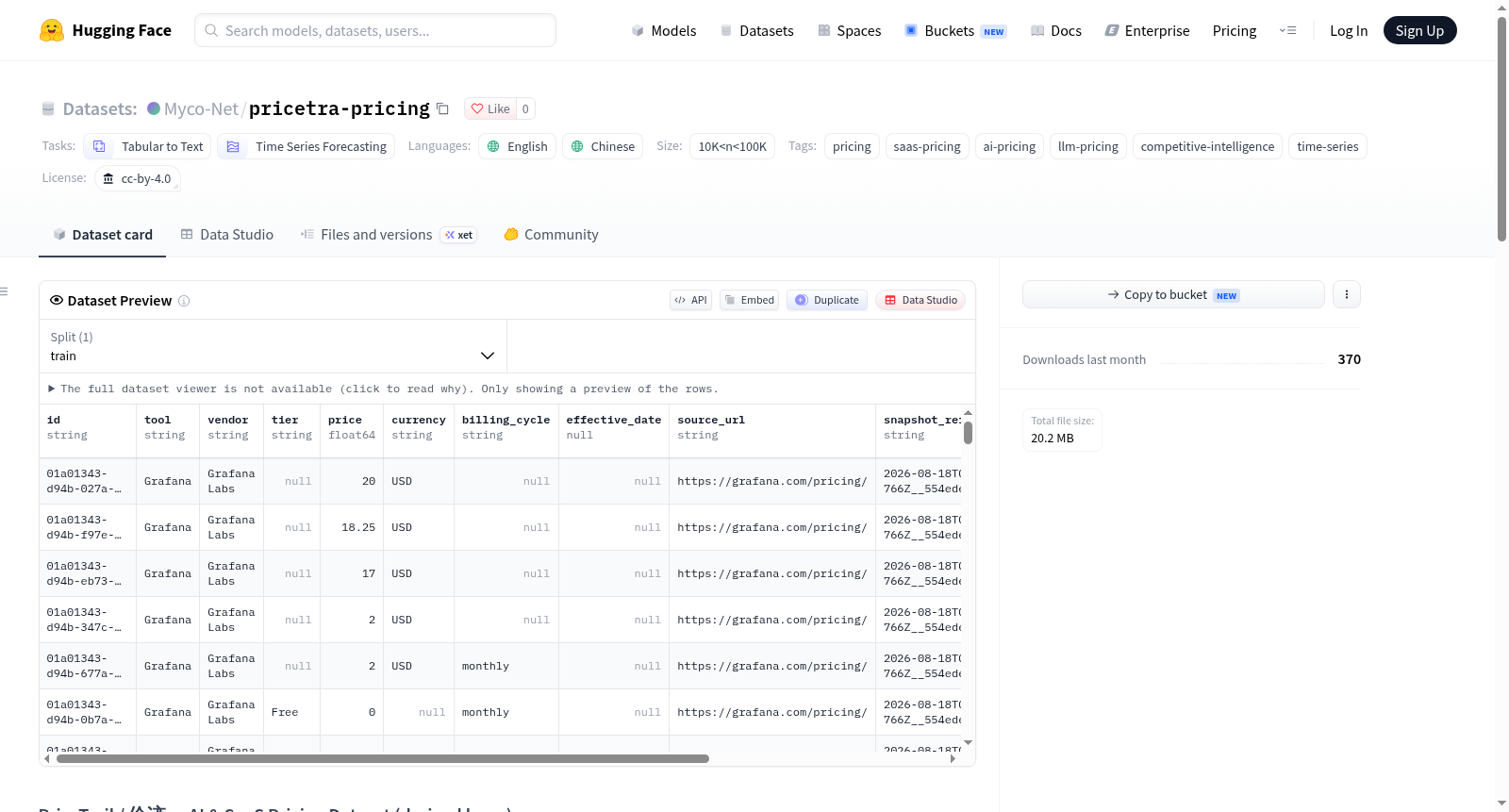
Task: Click the cell with price 18.25
Action: (x=352, y=527)
